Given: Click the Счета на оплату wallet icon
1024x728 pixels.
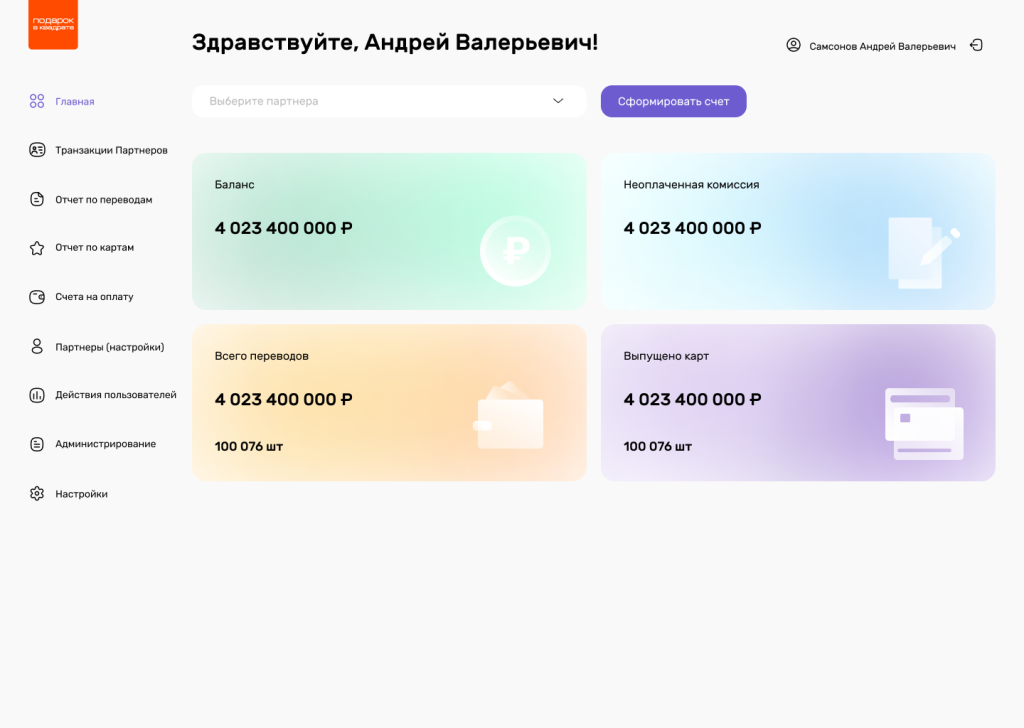Looking at the screenshot, I should point(37,297).
